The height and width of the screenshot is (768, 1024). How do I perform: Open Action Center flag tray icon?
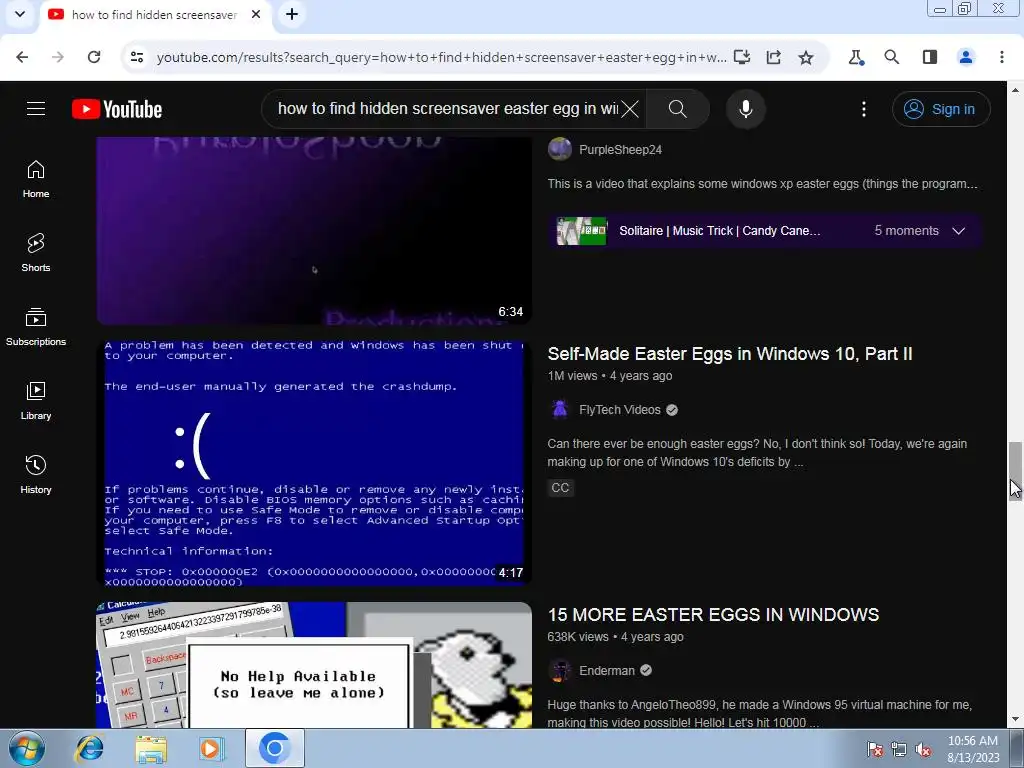pyautogui.click(x=875, y=749)
